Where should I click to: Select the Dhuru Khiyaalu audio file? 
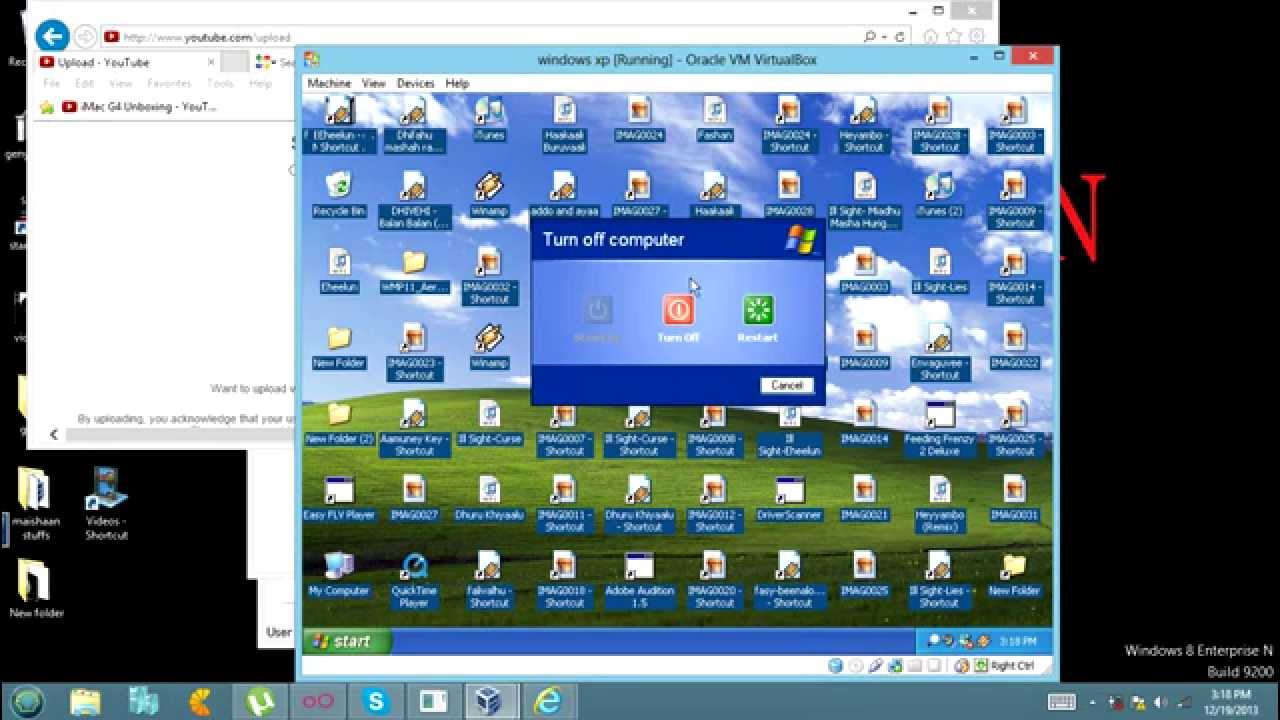point(489,497)
